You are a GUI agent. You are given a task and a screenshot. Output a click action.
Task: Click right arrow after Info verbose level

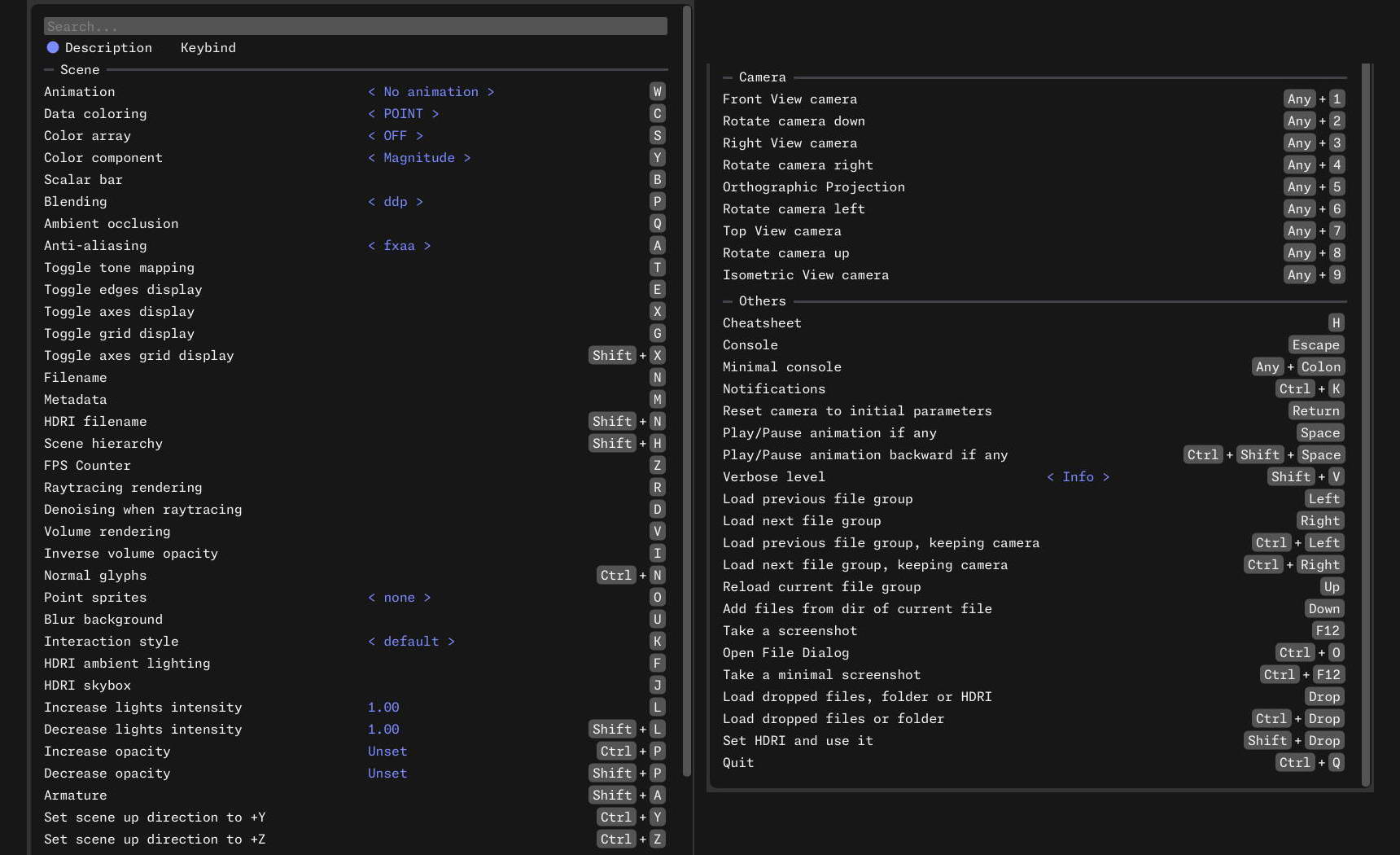(x=1106, y=477)
